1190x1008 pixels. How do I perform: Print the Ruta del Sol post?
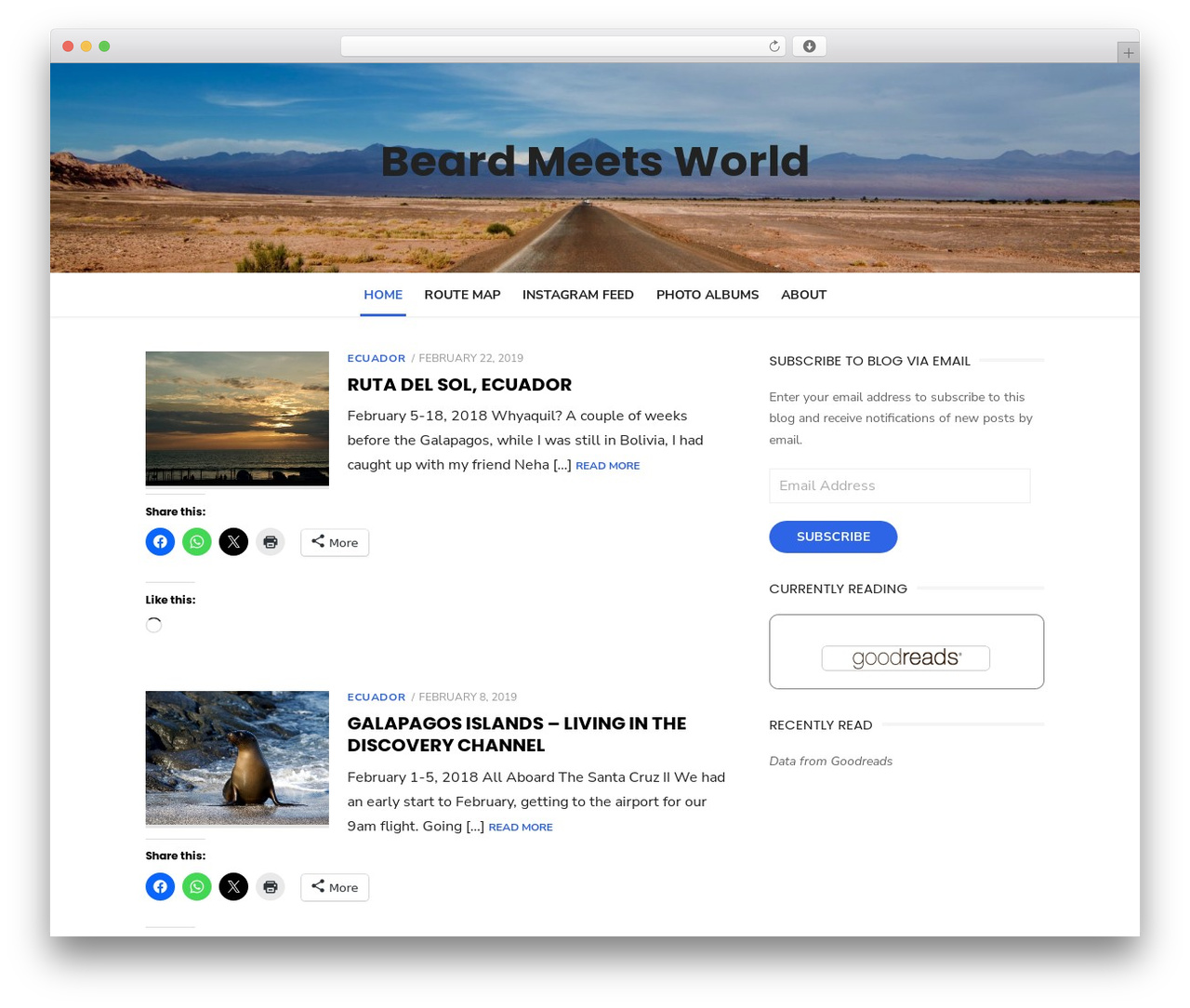tap(271, 541)
